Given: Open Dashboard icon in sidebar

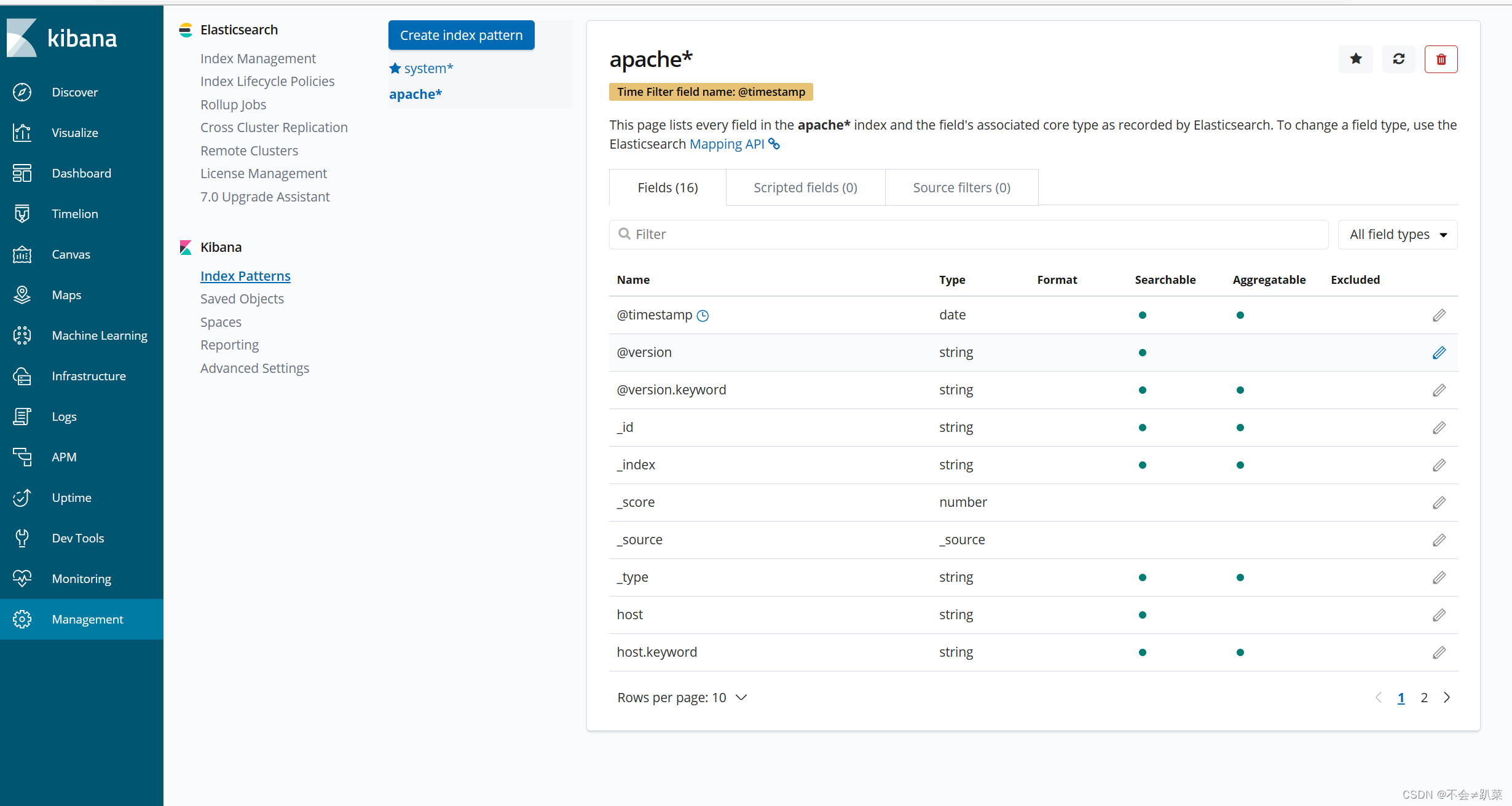Looking at the screenshot, I should click(22, 173).
